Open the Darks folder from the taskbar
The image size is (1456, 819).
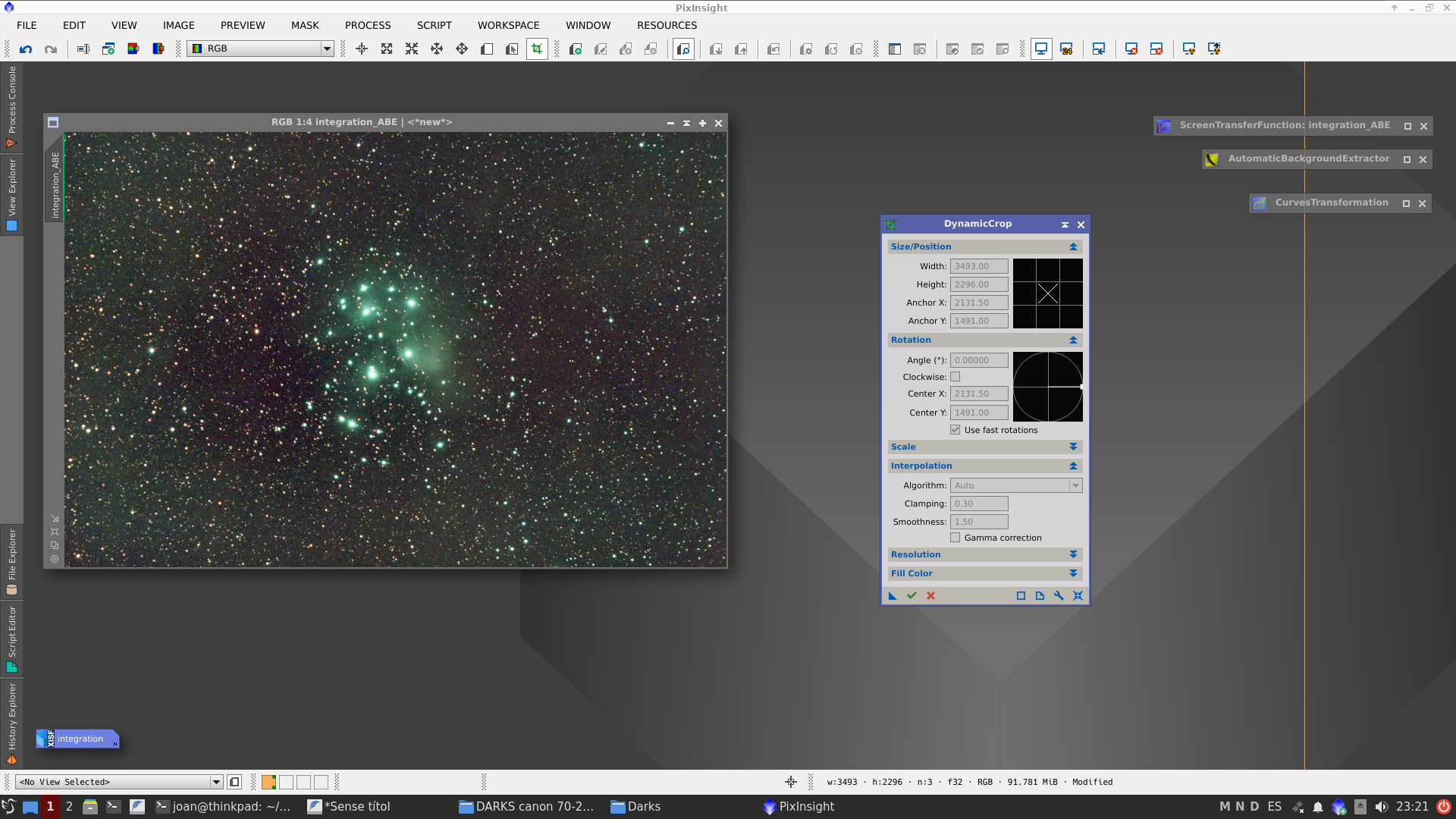click(635, 806)
